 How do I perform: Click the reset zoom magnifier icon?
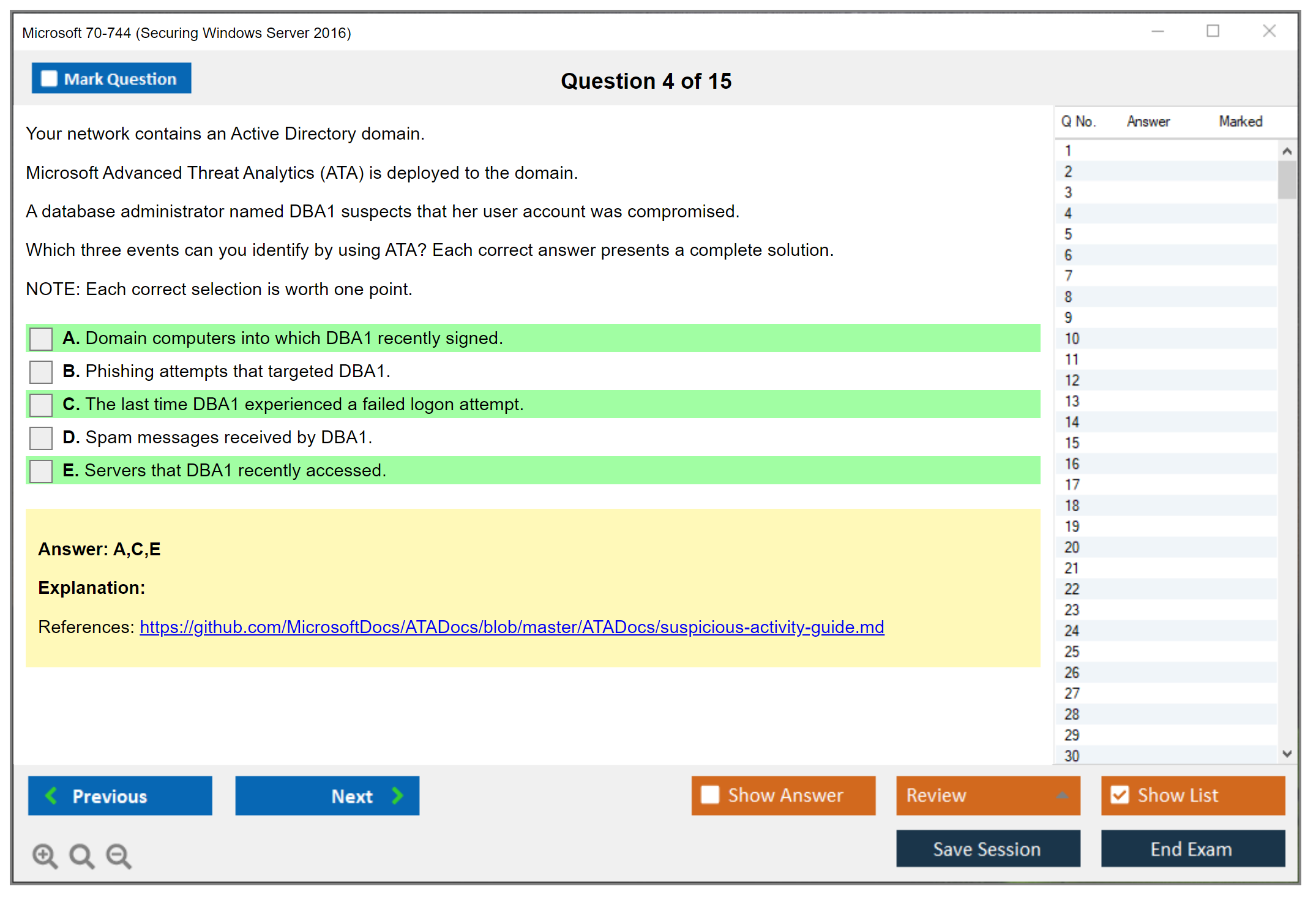[x=81, y=855]
